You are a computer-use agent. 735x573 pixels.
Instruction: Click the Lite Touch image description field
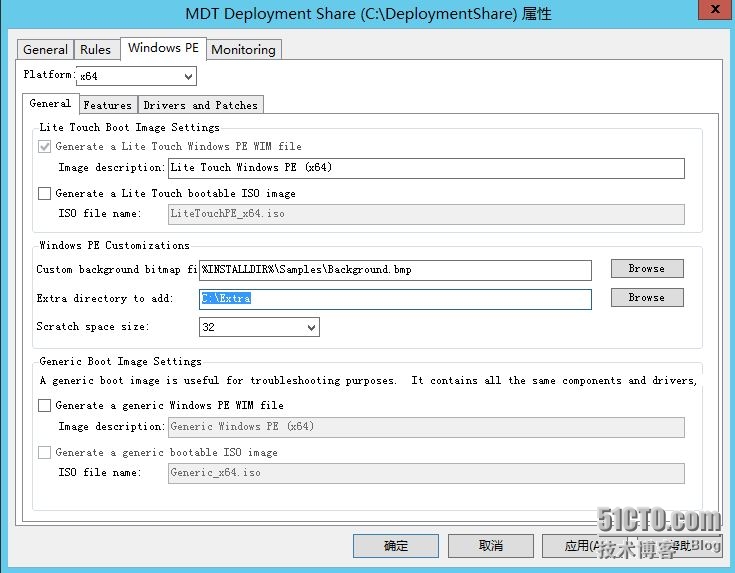(426, 168)
